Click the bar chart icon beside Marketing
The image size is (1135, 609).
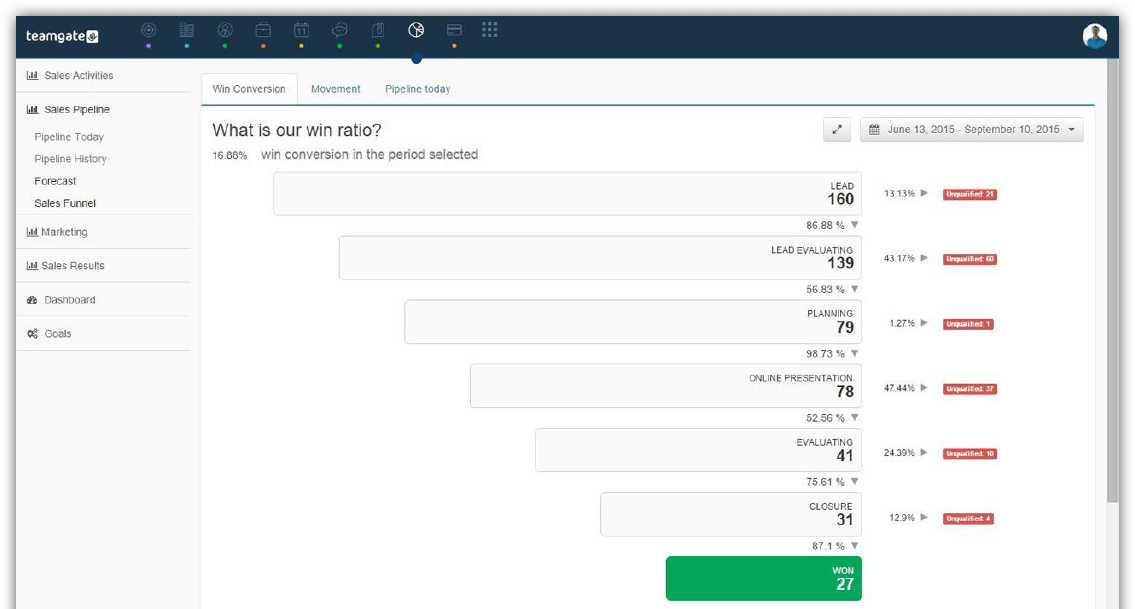(32, 232)
